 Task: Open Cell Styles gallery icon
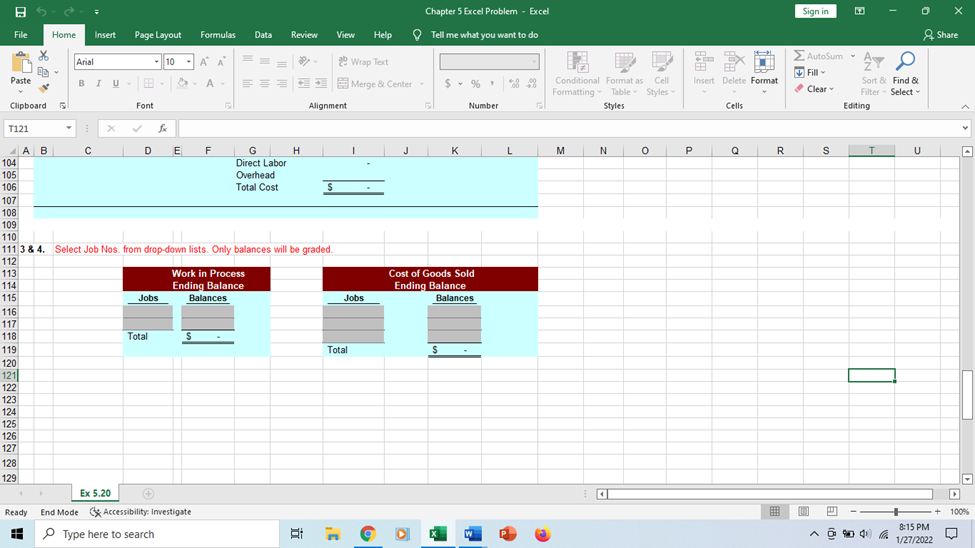(662, 63)
